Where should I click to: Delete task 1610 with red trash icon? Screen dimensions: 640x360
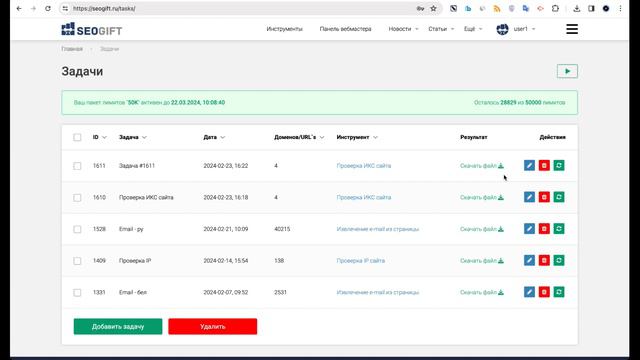(544, 197)
